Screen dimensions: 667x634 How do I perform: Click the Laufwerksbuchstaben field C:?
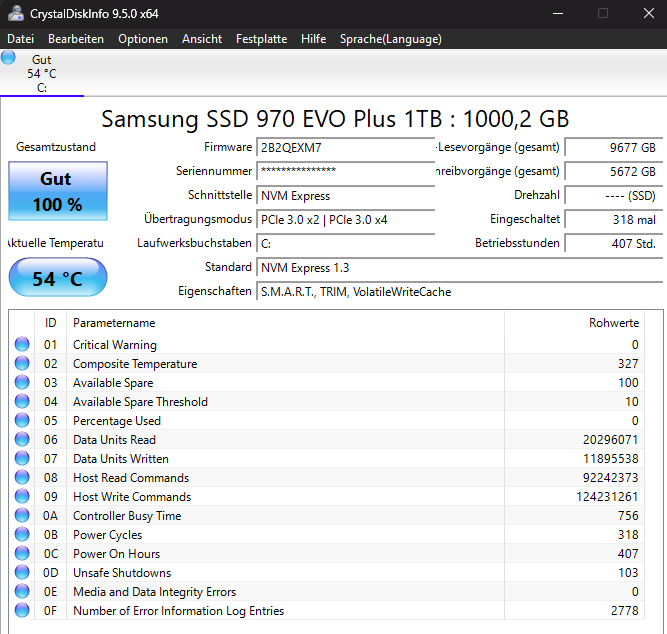(345, 244)
